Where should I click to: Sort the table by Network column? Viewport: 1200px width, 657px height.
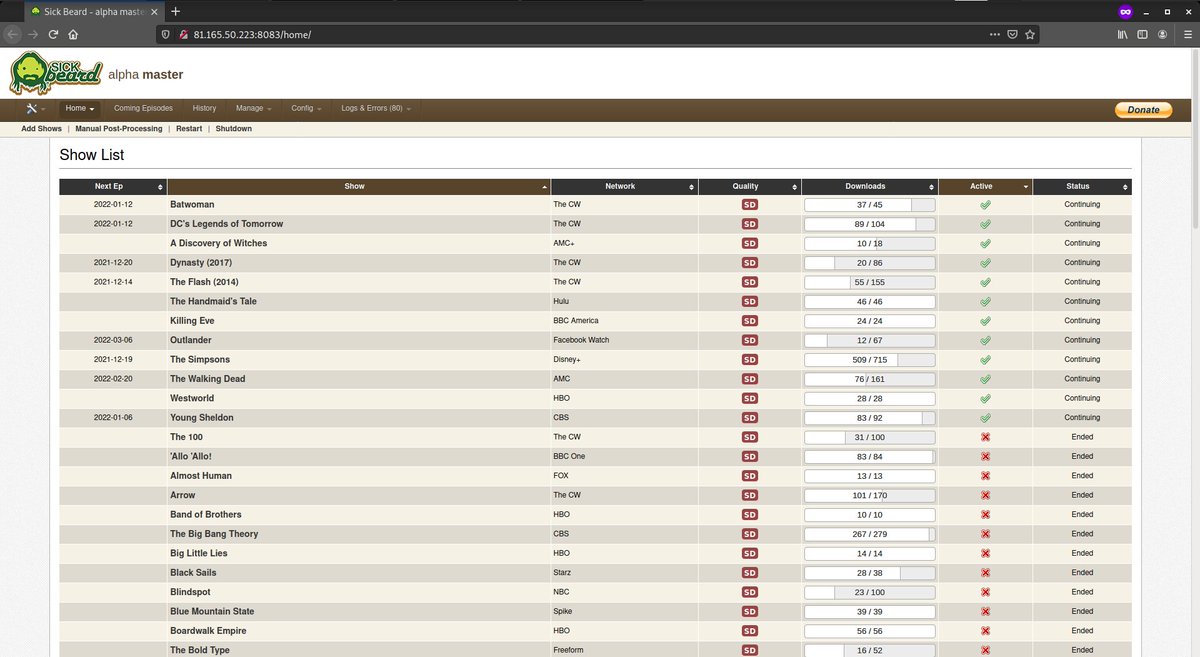tap(624, 186)
